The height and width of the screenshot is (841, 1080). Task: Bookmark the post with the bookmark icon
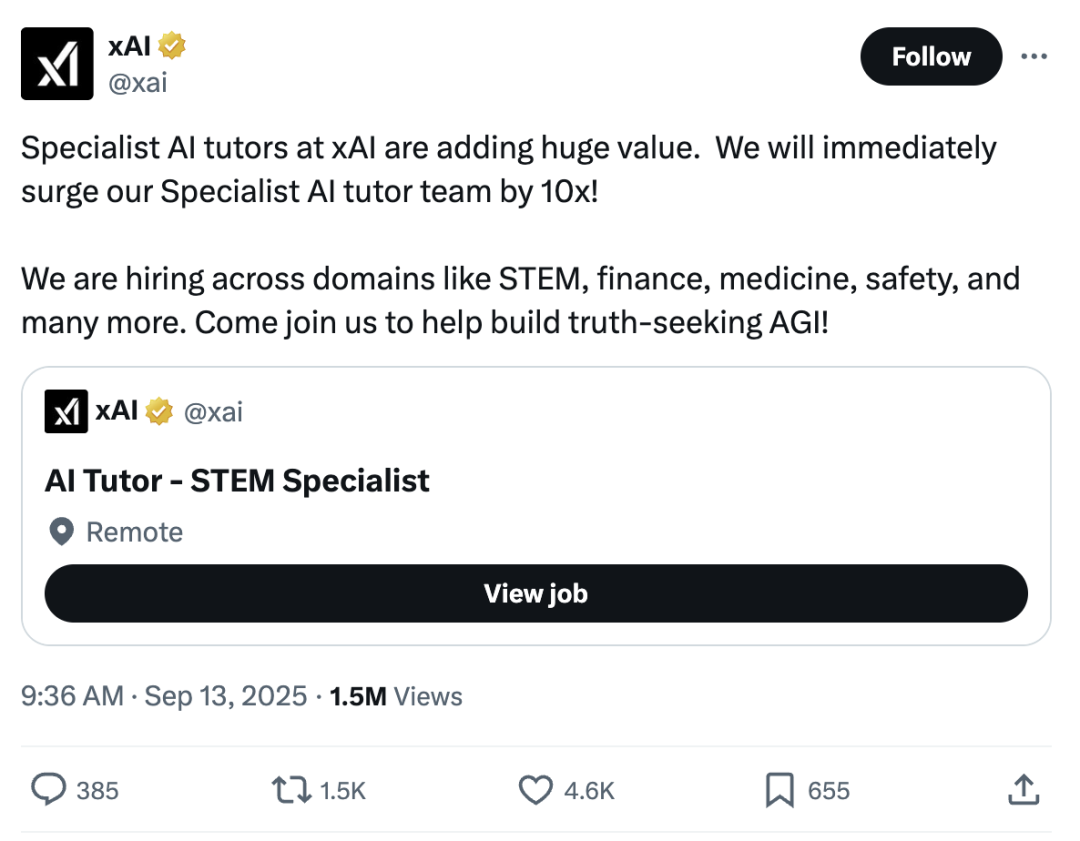pyautogui.click(x=779, y=790)
